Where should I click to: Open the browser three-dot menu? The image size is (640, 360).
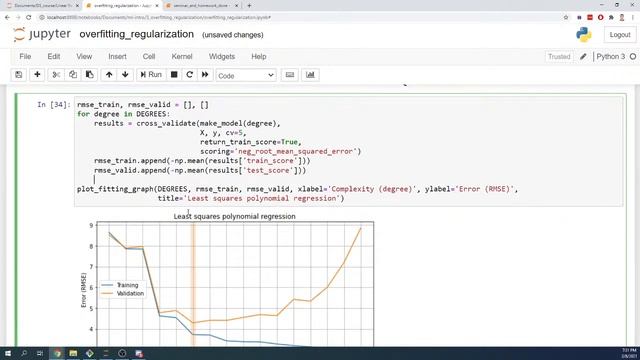[x=633, y=18]
